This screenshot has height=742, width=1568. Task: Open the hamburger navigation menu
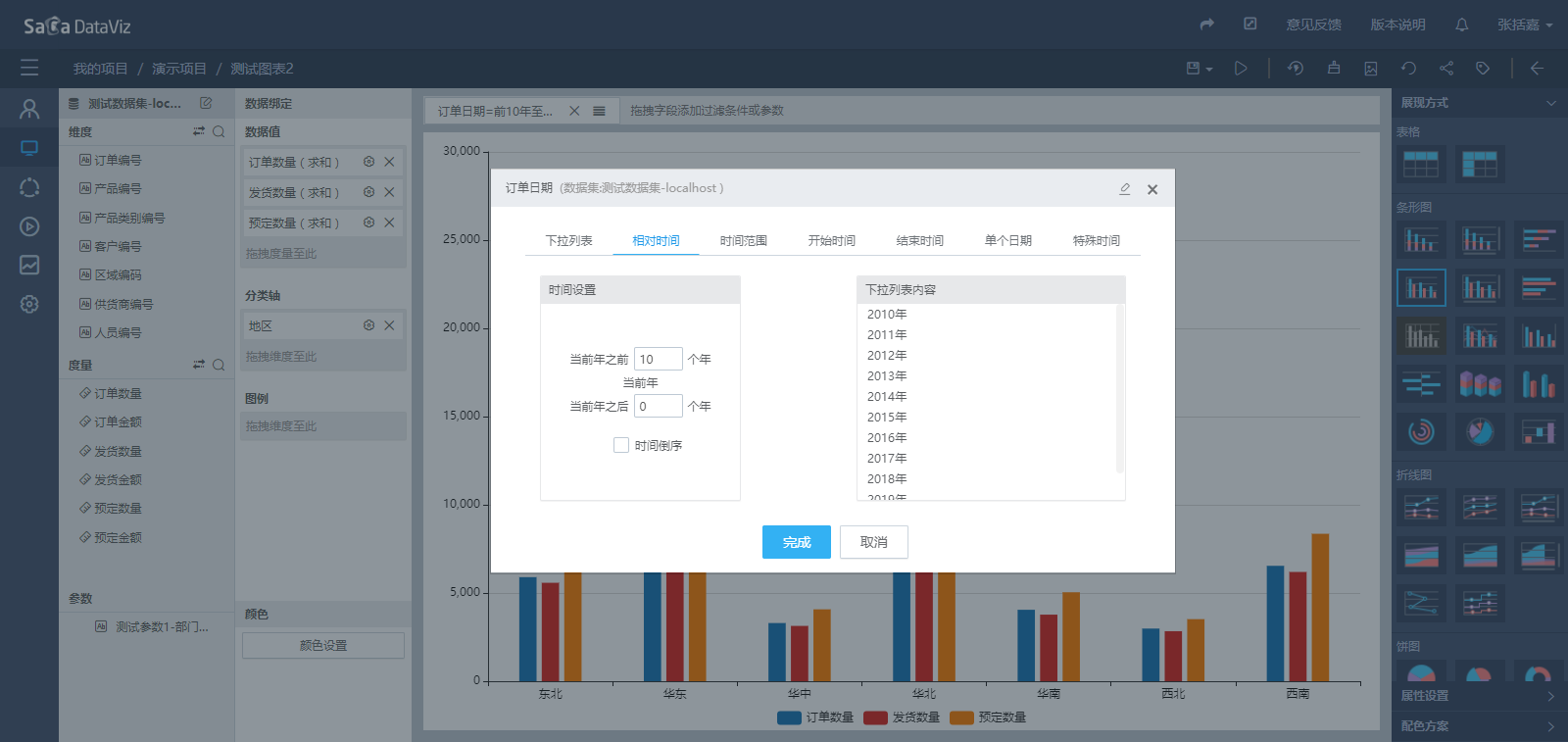click(x=29, y=68)
